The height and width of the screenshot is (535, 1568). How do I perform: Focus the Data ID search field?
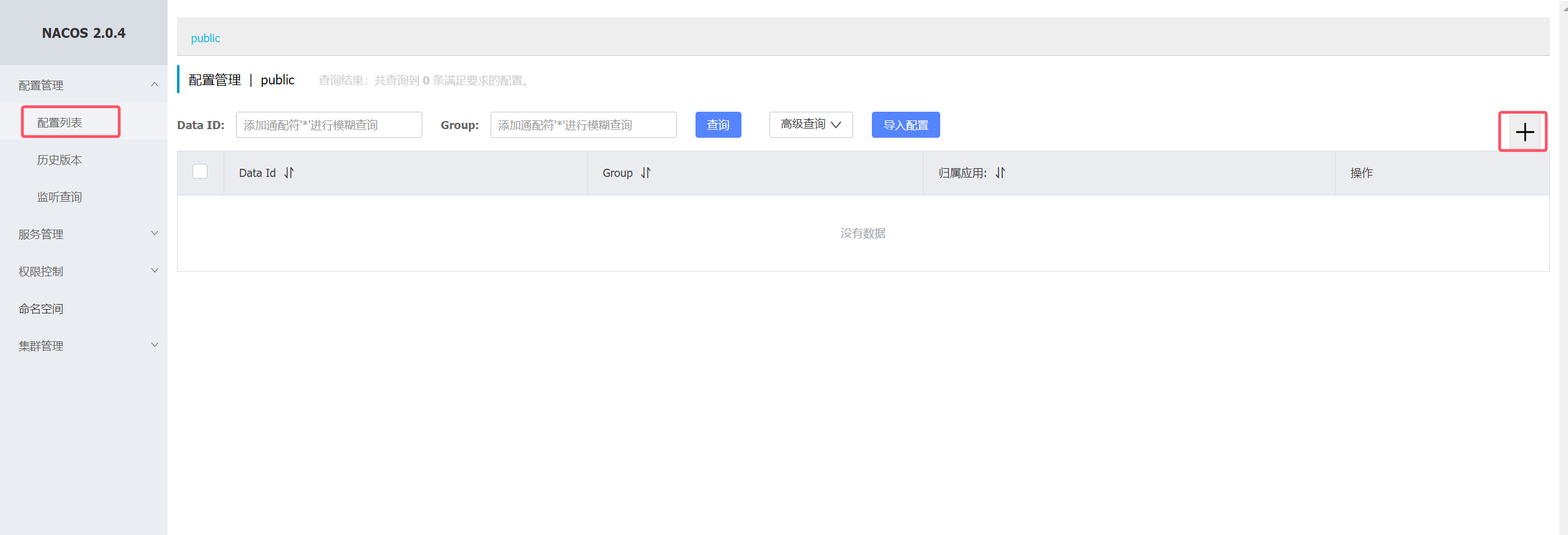[x=329, y=125]
